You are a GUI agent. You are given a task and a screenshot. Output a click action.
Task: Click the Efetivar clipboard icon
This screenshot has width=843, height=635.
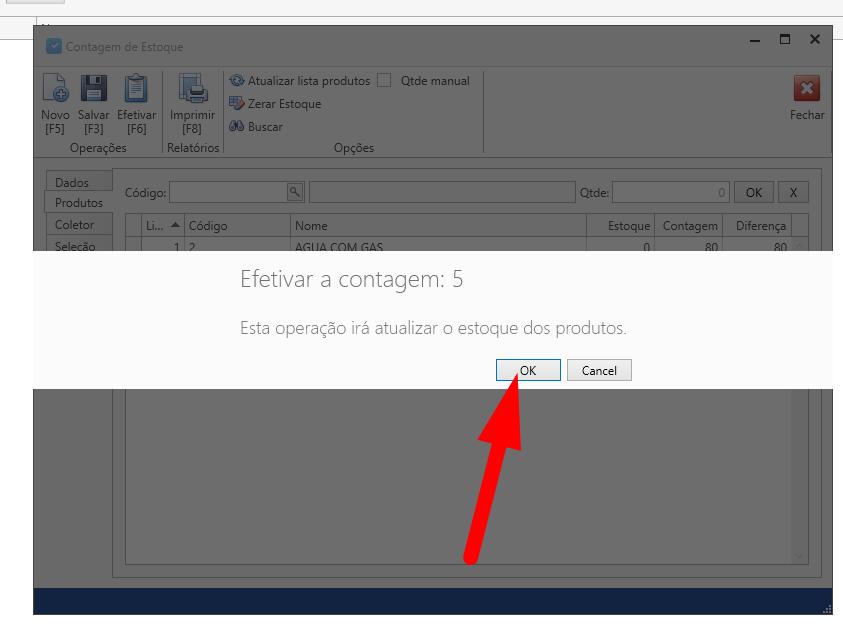point(136,90)
